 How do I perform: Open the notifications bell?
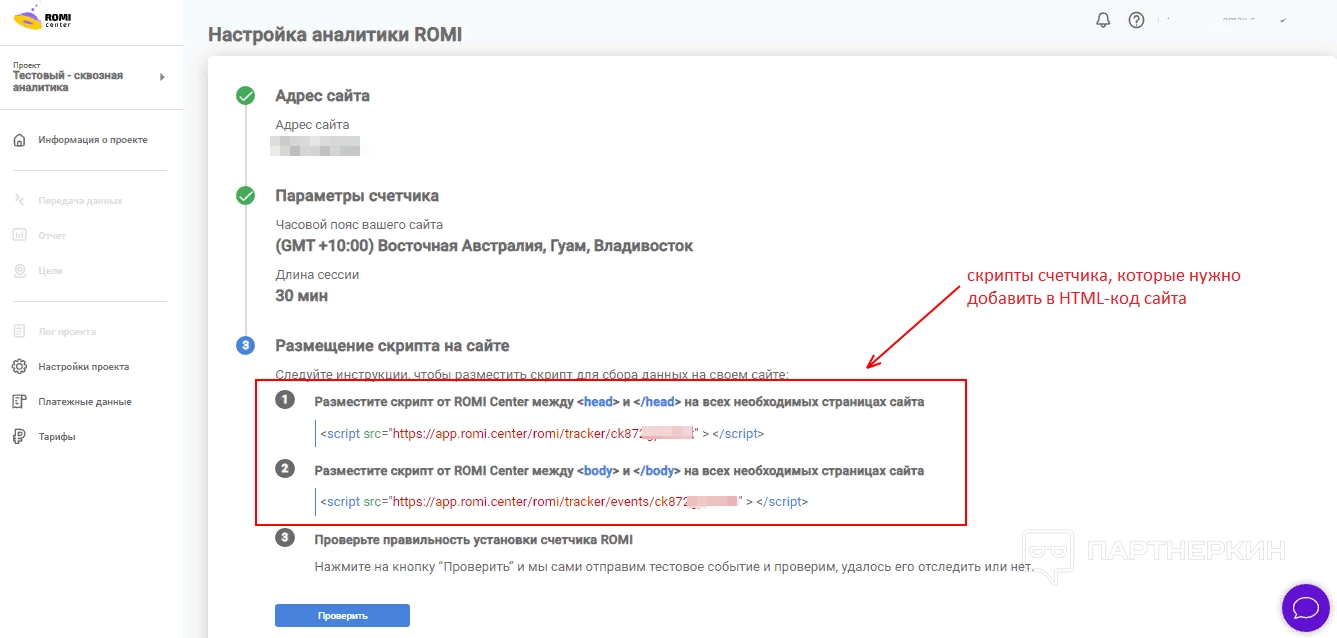tap(1104, 20)
